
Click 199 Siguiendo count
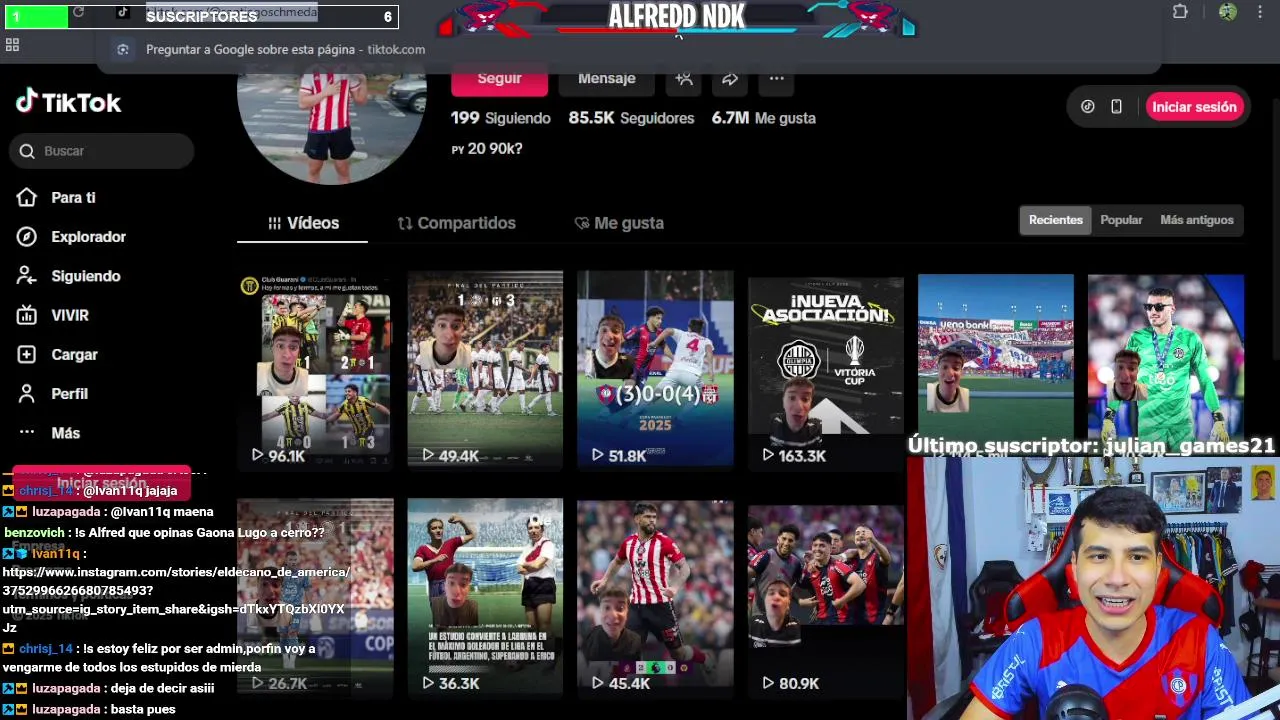point(501,118)
